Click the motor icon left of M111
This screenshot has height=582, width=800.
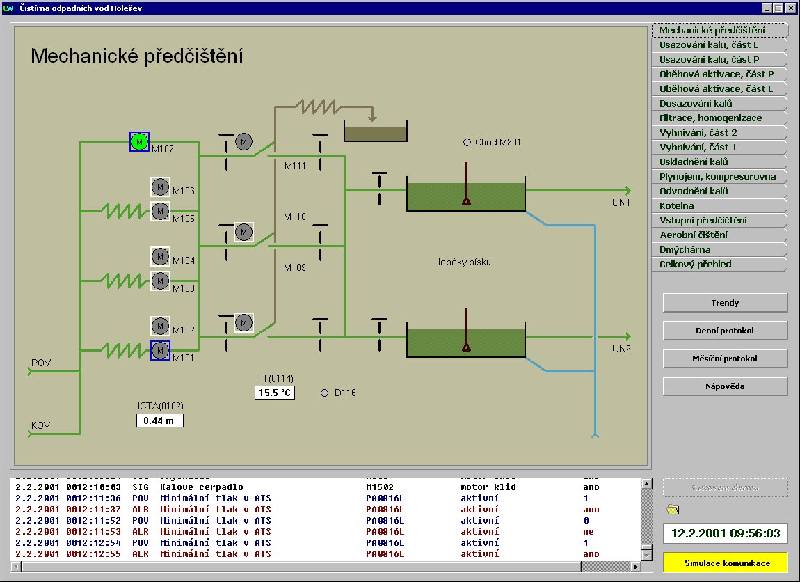pyautogui.click(x=243, y=142)
